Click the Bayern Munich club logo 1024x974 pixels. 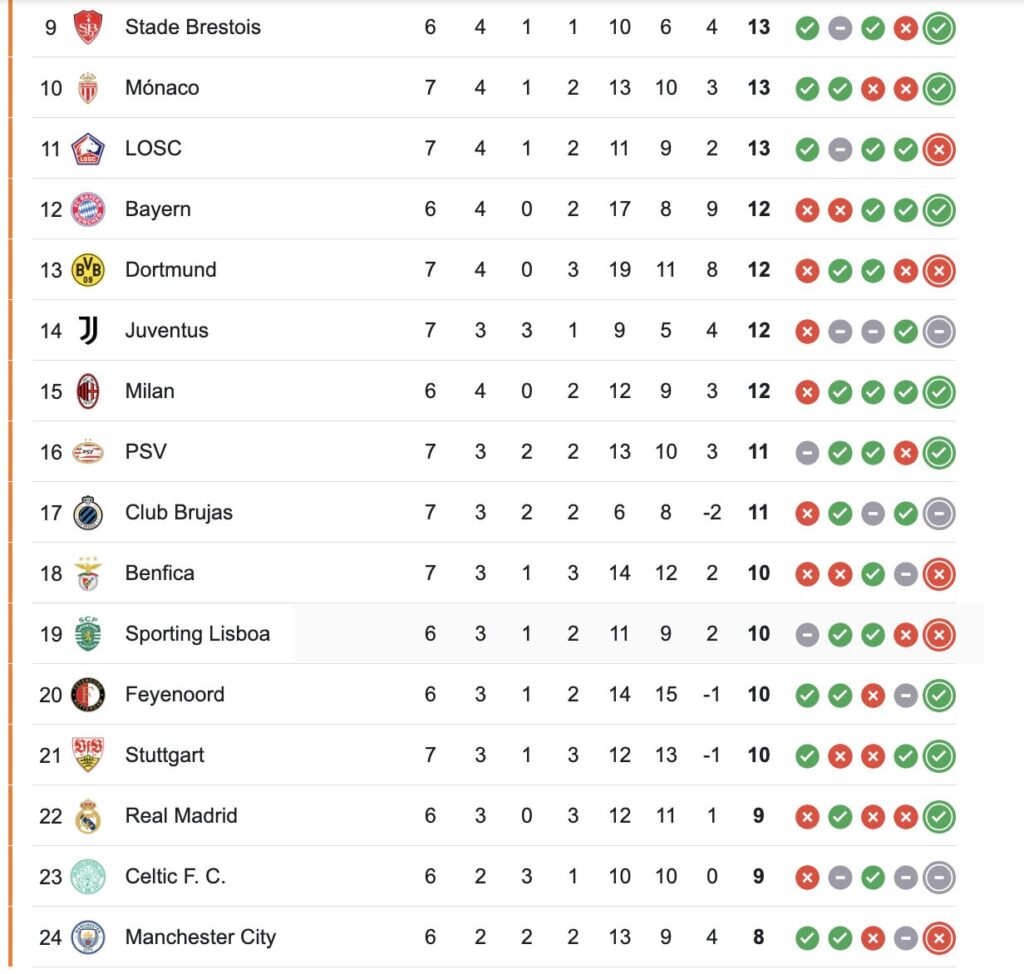coord(88,209)
